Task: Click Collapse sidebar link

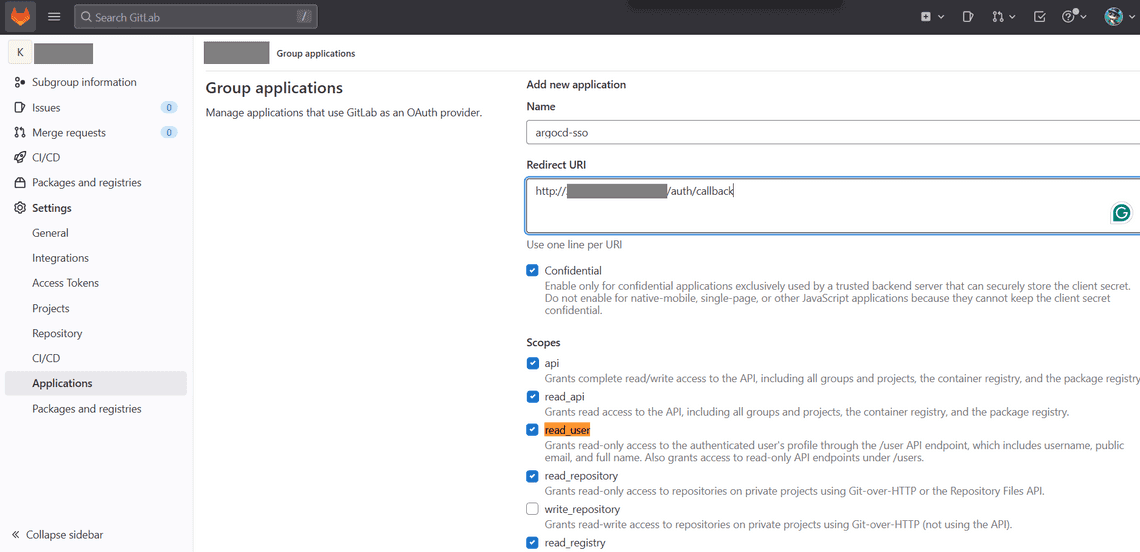Action: click(64, 535)
